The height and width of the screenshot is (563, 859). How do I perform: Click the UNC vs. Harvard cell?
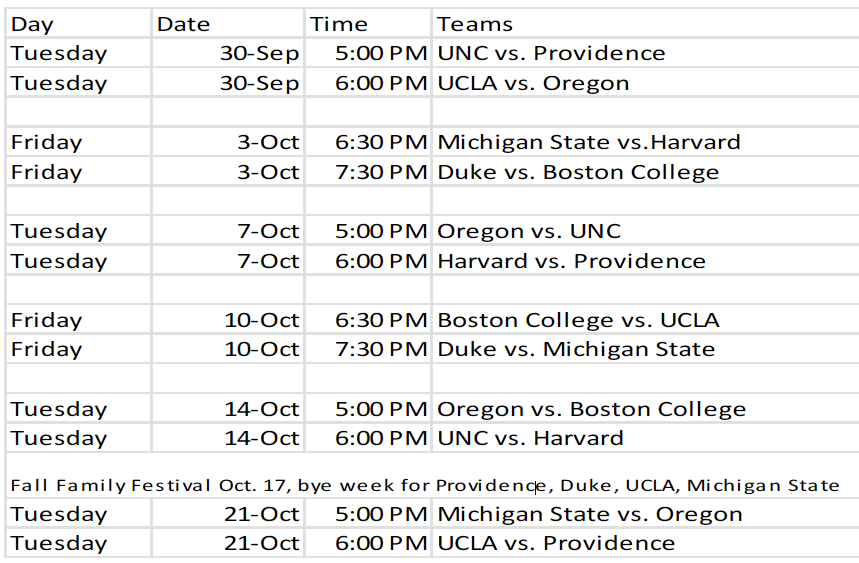coord(530,438)
